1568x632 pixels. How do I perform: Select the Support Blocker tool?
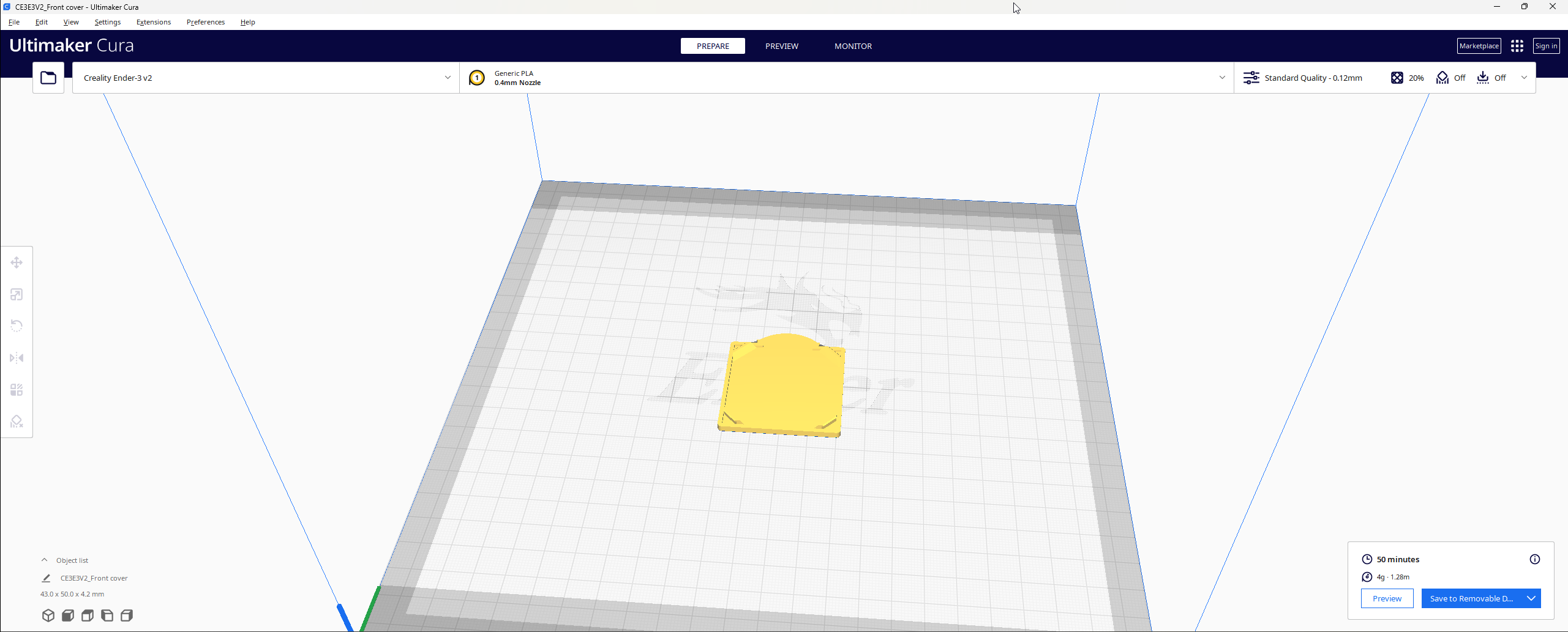(17, 422)
